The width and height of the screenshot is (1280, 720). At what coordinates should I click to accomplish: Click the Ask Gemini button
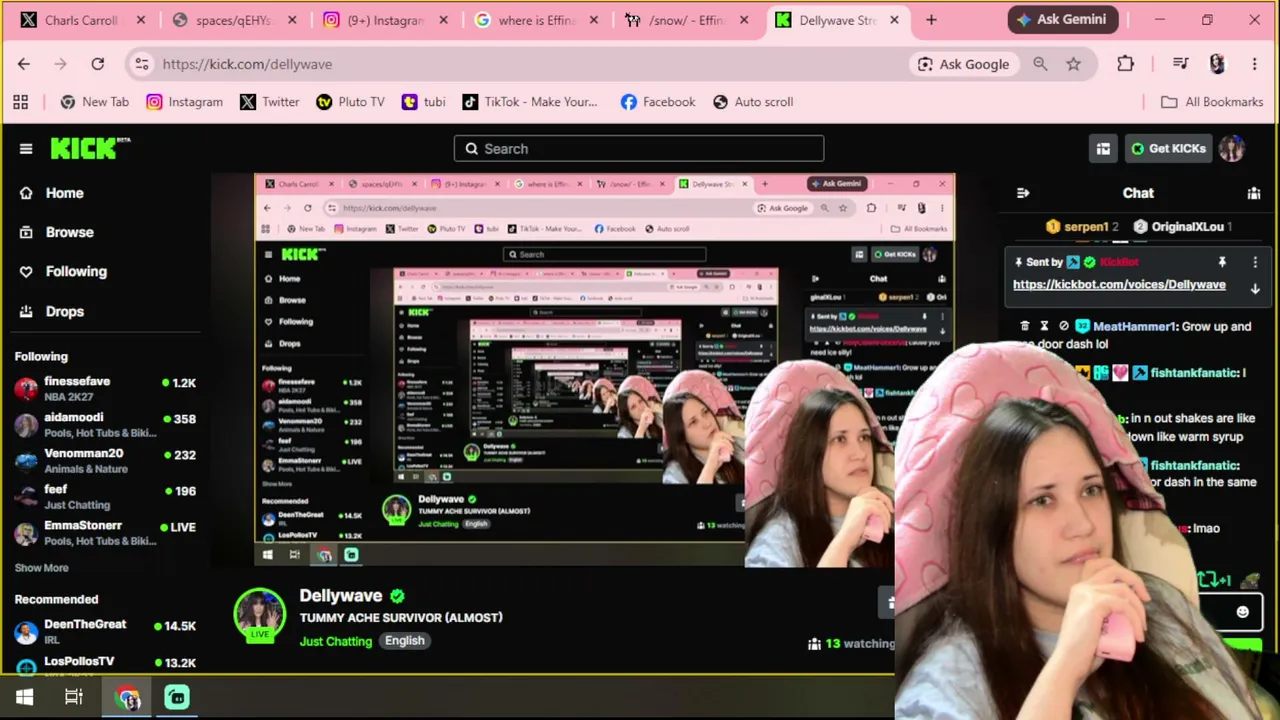pos(1061,19)
